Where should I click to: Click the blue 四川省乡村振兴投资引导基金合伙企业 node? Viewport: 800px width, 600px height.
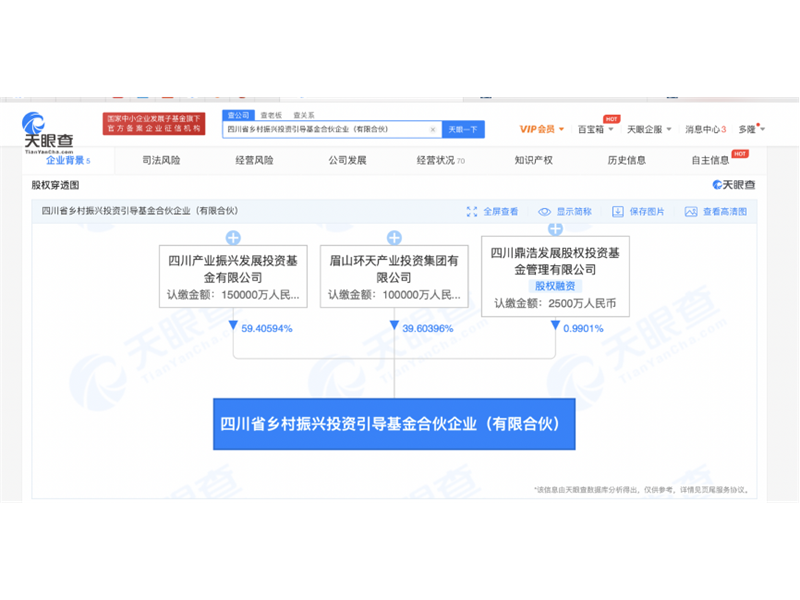[x=394, y=424]
